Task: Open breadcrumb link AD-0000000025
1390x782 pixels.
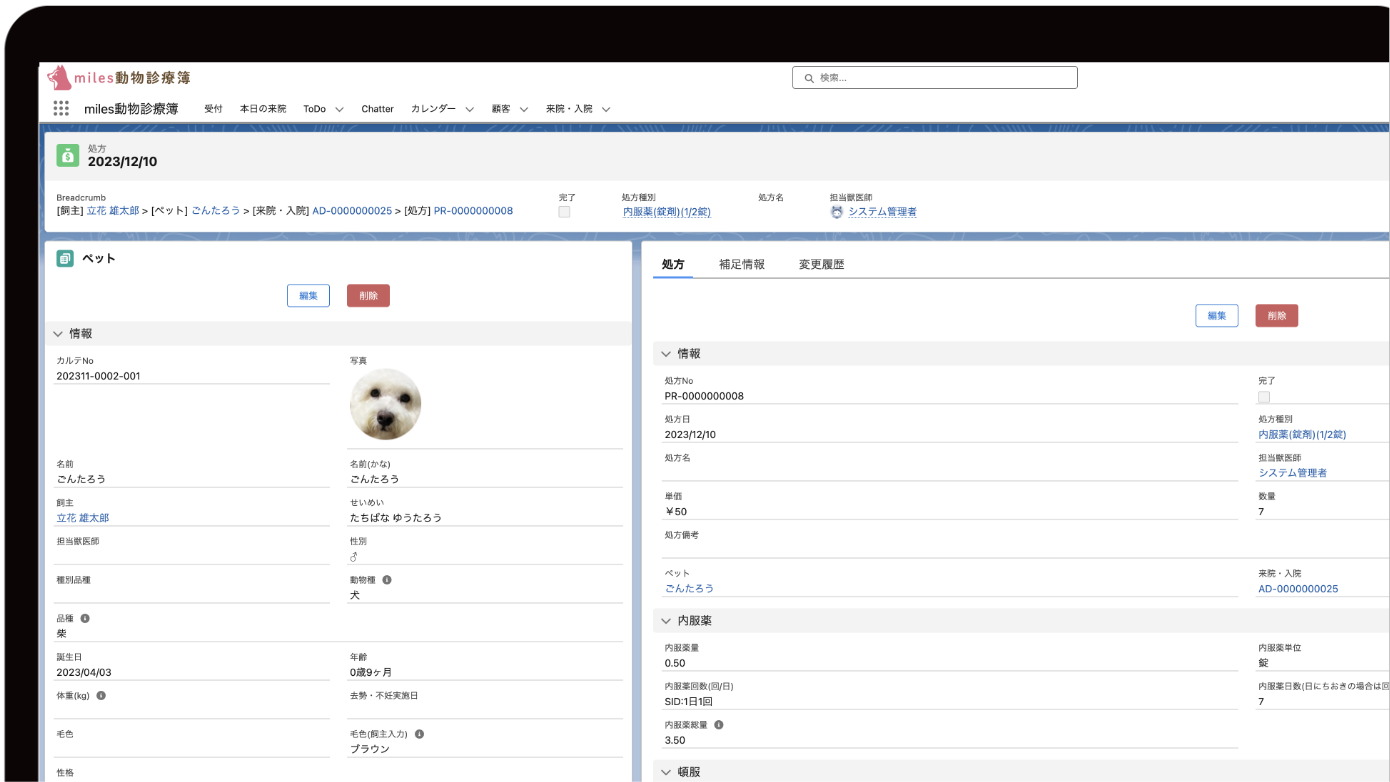Action: coord(352,211)
